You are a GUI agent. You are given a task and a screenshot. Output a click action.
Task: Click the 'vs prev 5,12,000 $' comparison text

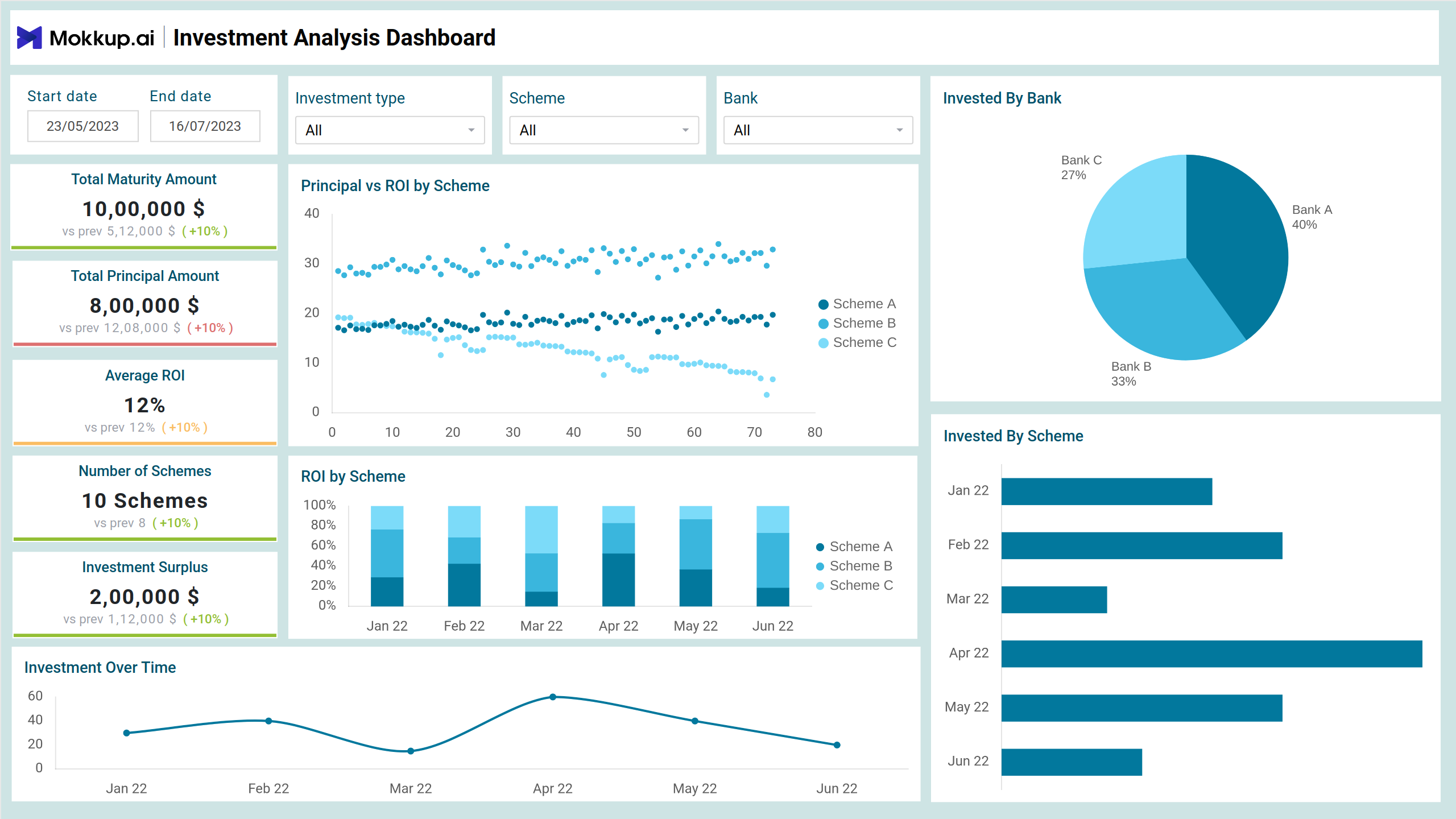[x=119, y=231]
